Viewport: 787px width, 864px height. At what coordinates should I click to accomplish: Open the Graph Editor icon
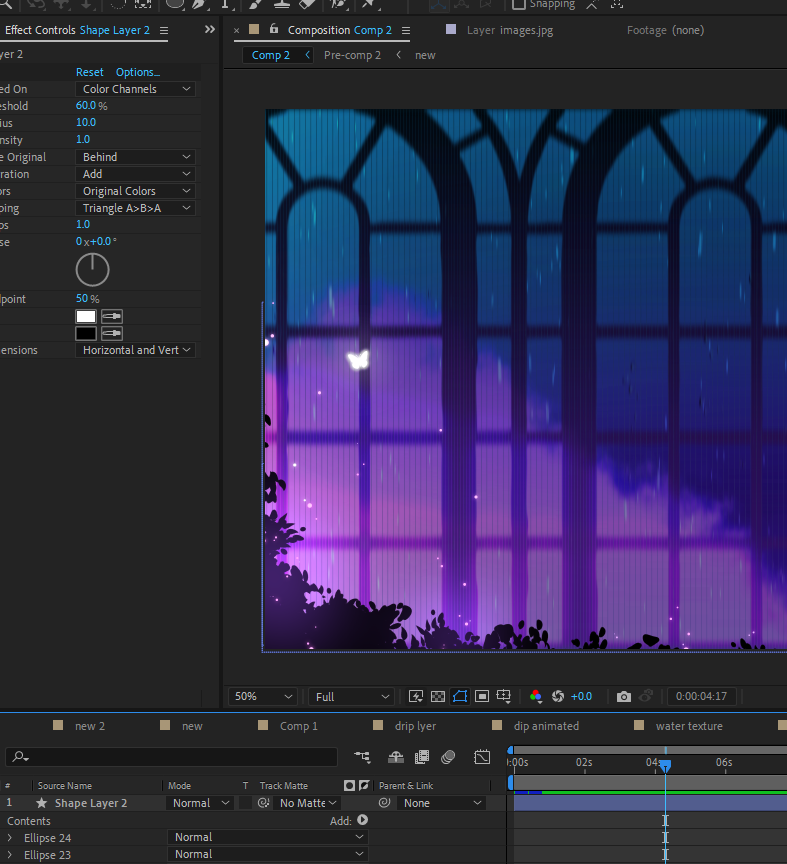tap(482, 757)
